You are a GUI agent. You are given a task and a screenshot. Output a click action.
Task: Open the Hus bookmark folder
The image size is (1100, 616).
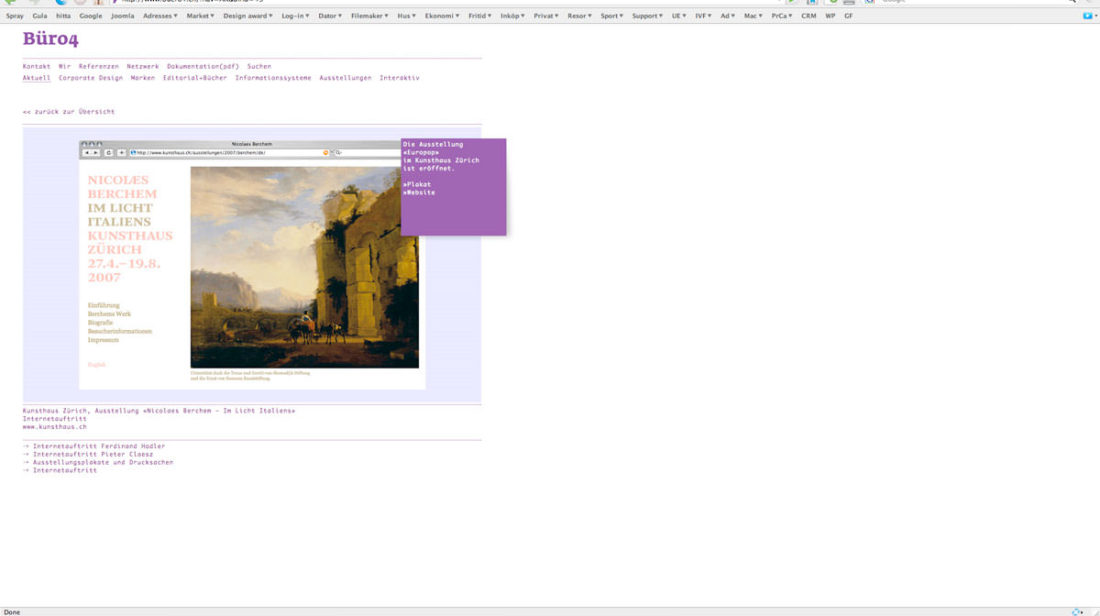407,15
